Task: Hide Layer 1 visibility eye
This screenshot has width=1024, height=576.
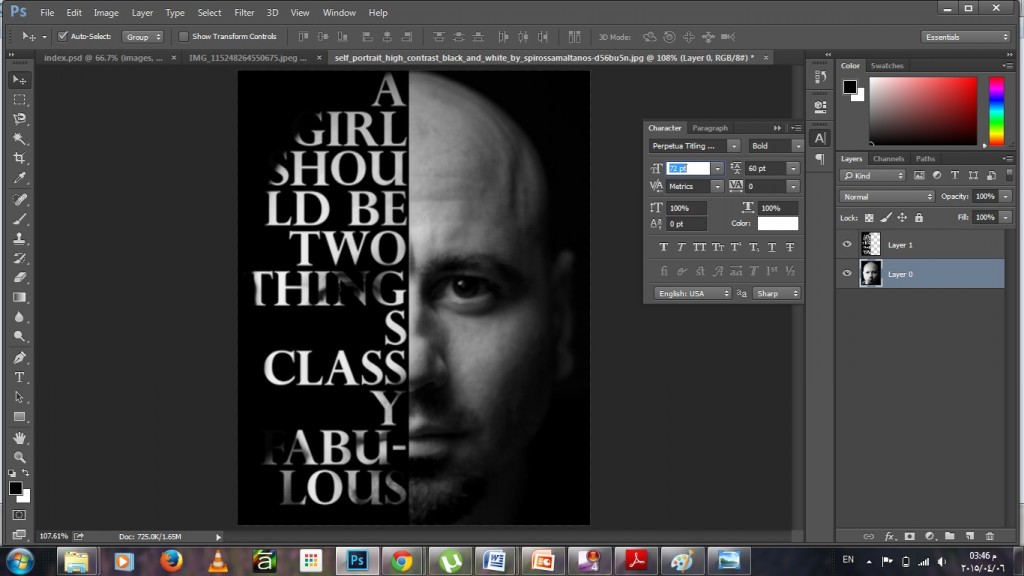Action: pos(847,244)
